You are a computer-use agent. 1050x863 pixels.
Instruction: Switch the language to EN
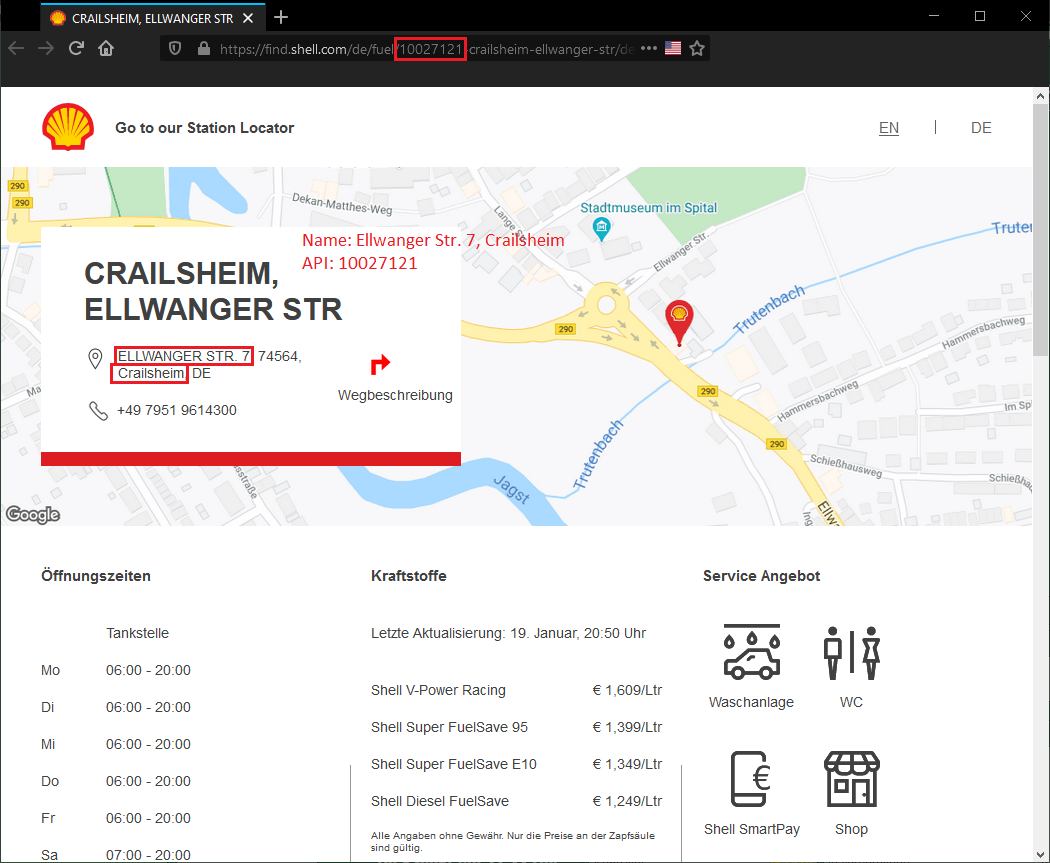pyautogui.click(x=889, y=128)
